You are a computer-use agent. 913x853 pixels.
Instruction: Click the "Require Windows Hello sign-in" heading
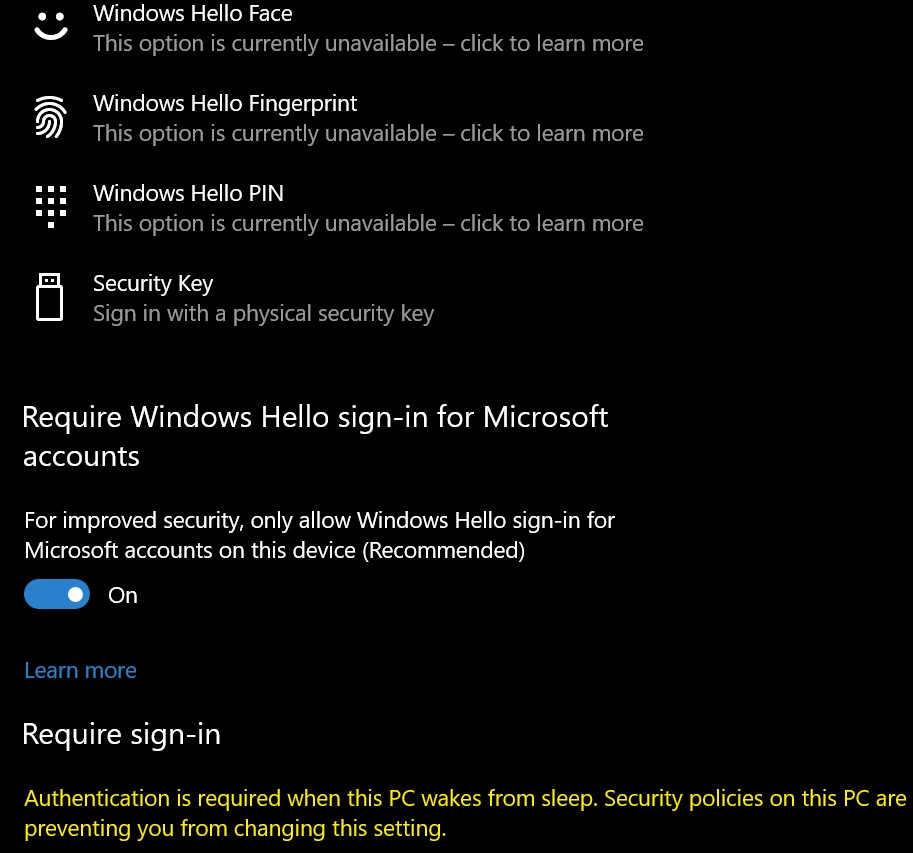click(x=315, y=417)
